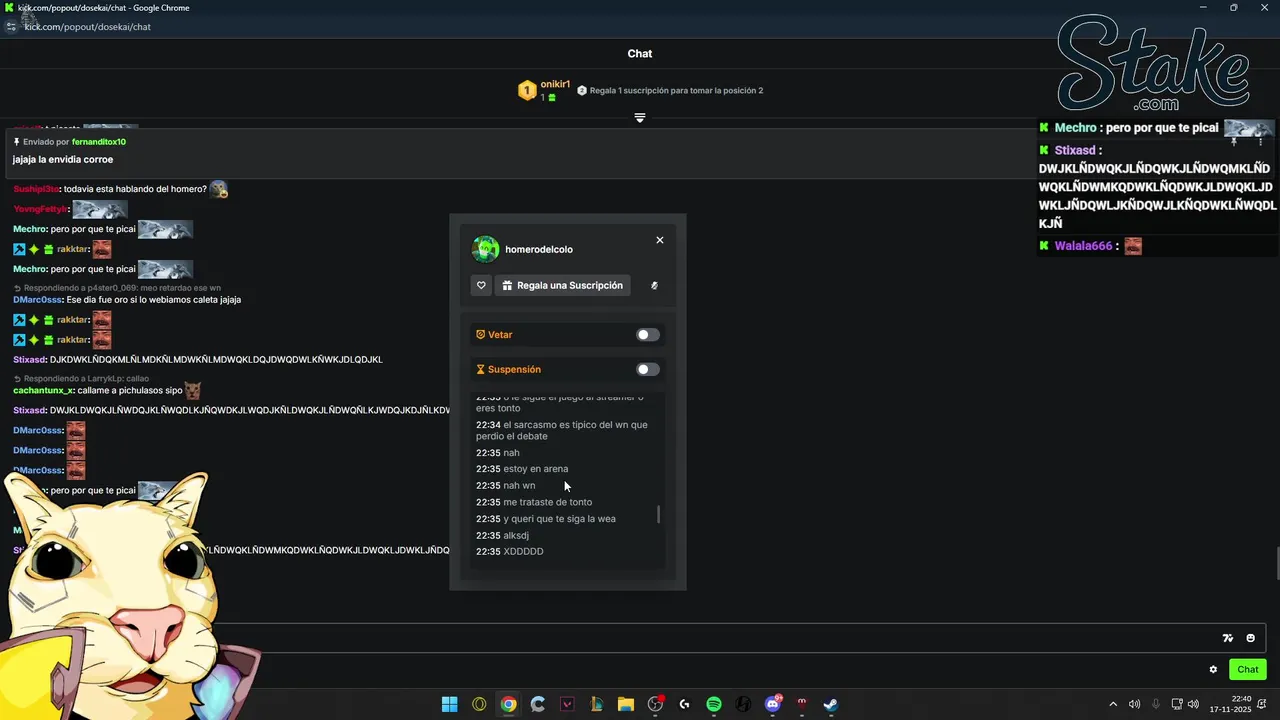
Task: Click the gift hexagon icon beside Regala 1 suscripción
Action: click(582, 91)
